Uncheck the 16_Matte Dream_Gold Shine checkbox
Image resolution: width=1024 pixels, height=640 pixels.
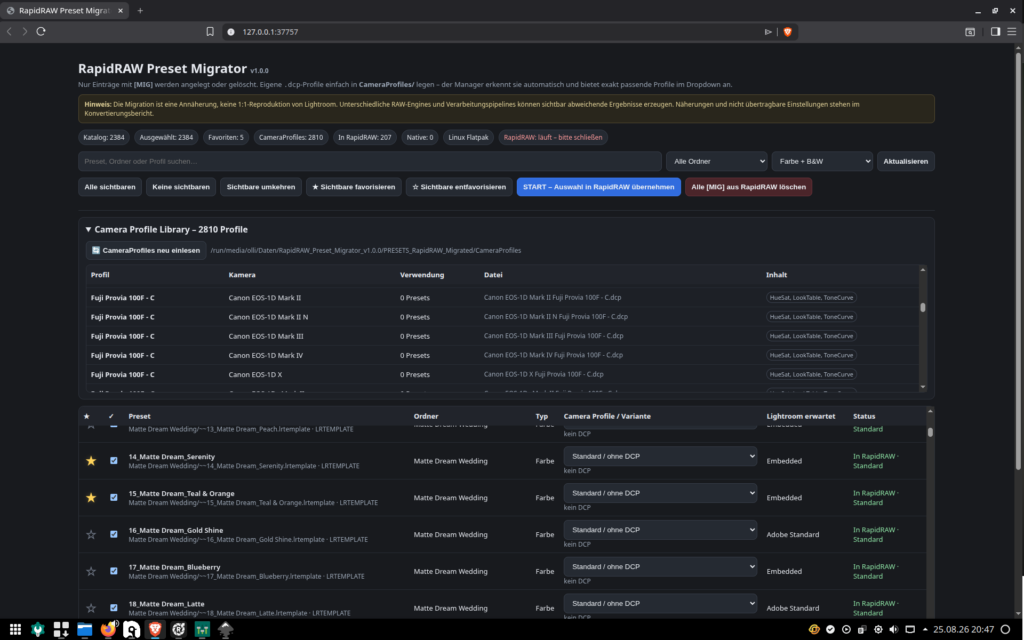pos(114,534)
